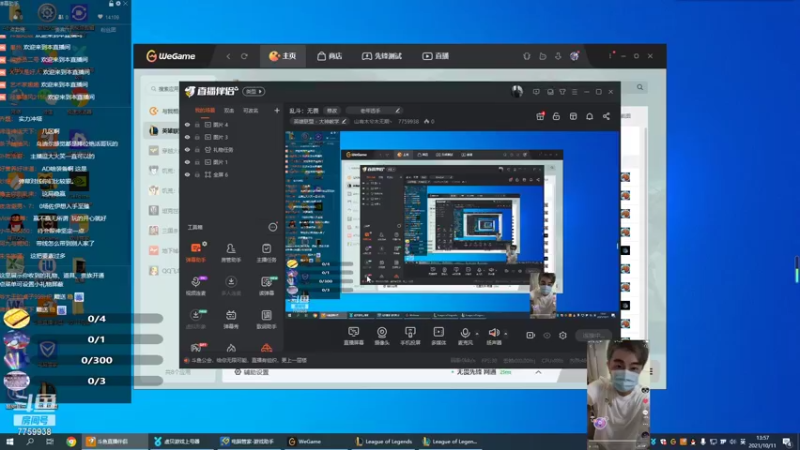The image size is (800, 450).
Task: Expand the pill dropdown beside 直播伴侣 logo
Action: pyautogui.click(x=254, y=91)
